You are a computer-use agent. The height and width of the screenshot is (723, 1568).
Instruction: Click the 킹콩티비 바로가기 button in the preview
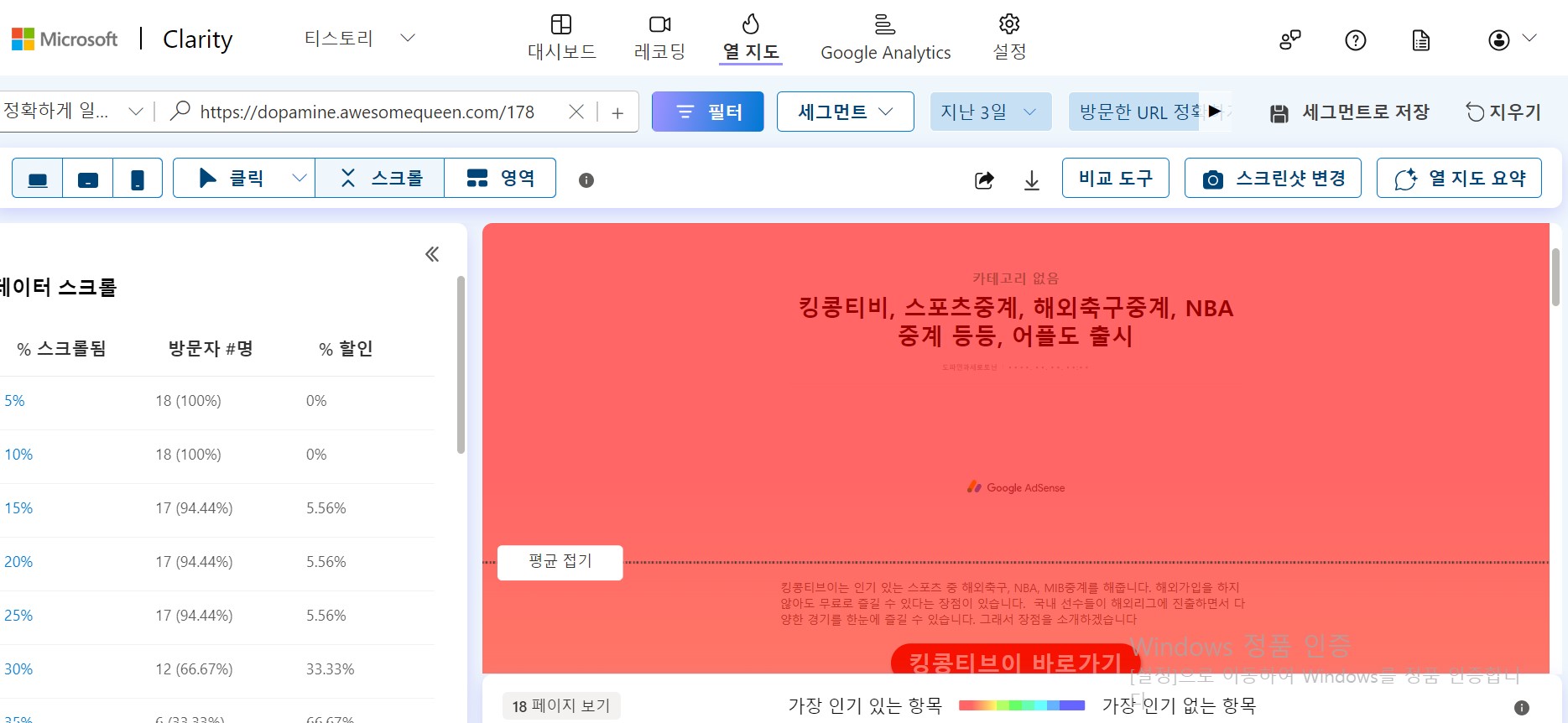tap(1015, 659)
